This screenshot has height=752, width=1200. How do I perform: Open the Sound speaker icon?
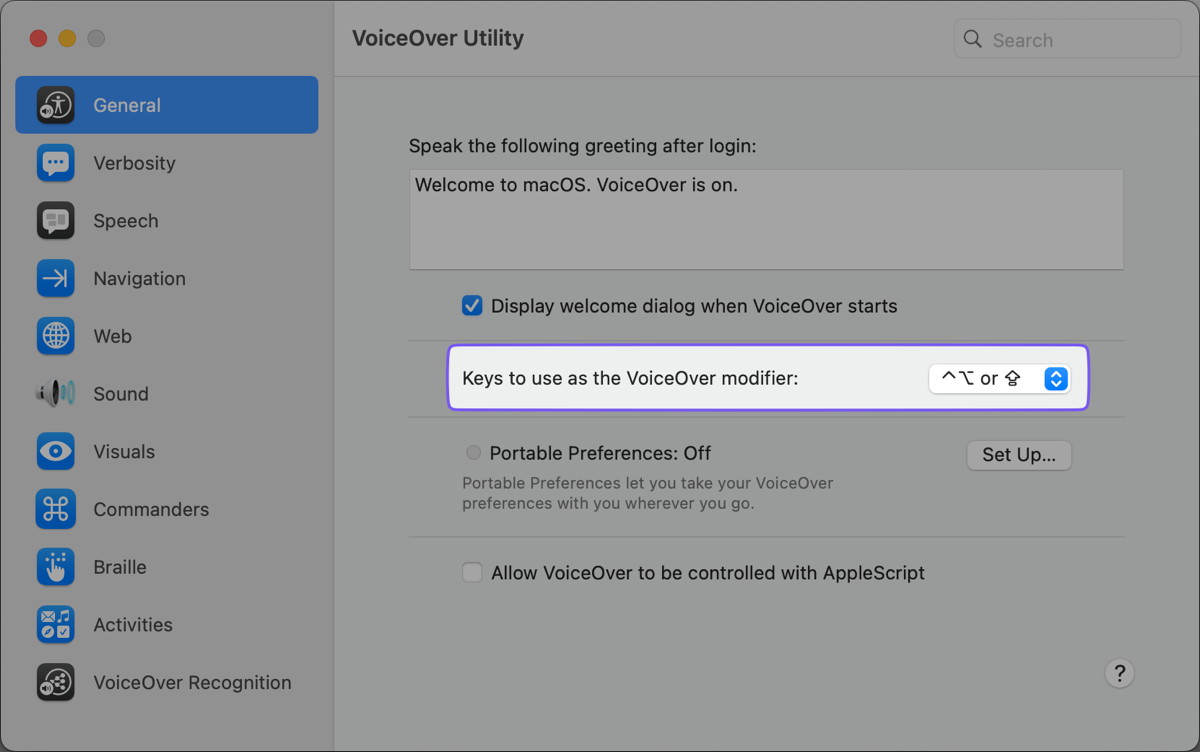click(x=56, y=394)
